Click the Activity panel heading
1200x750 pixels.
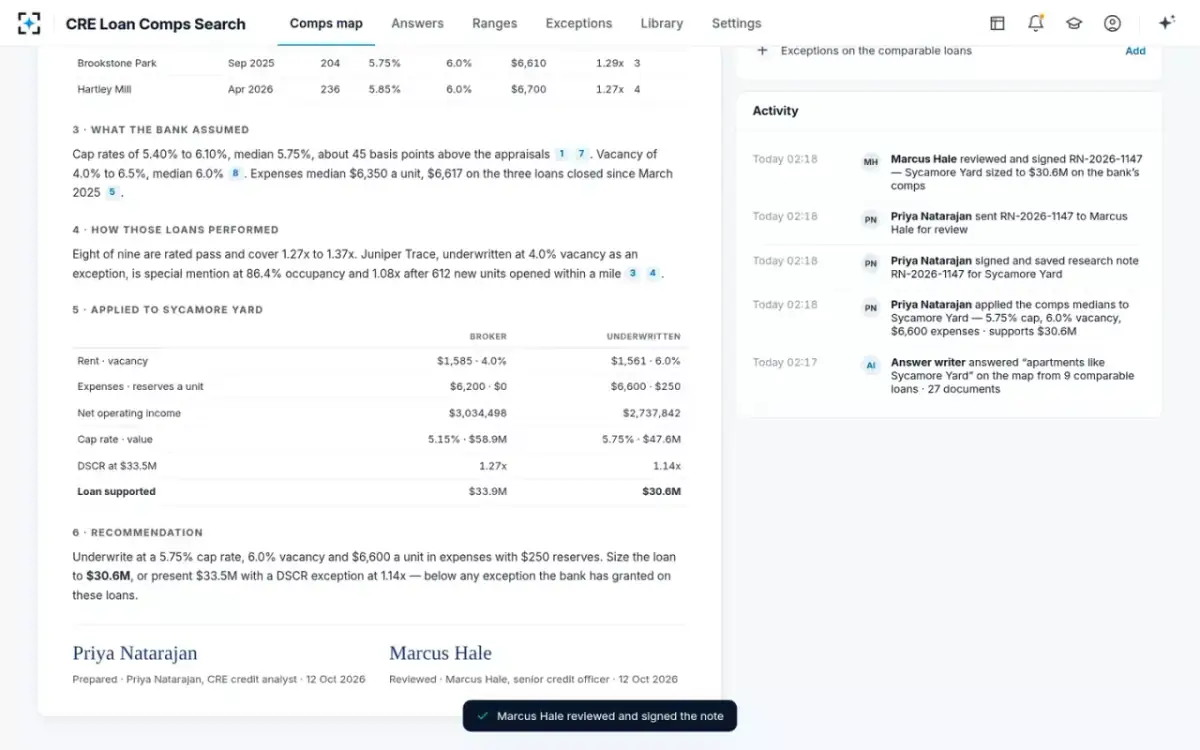(775, 111)
